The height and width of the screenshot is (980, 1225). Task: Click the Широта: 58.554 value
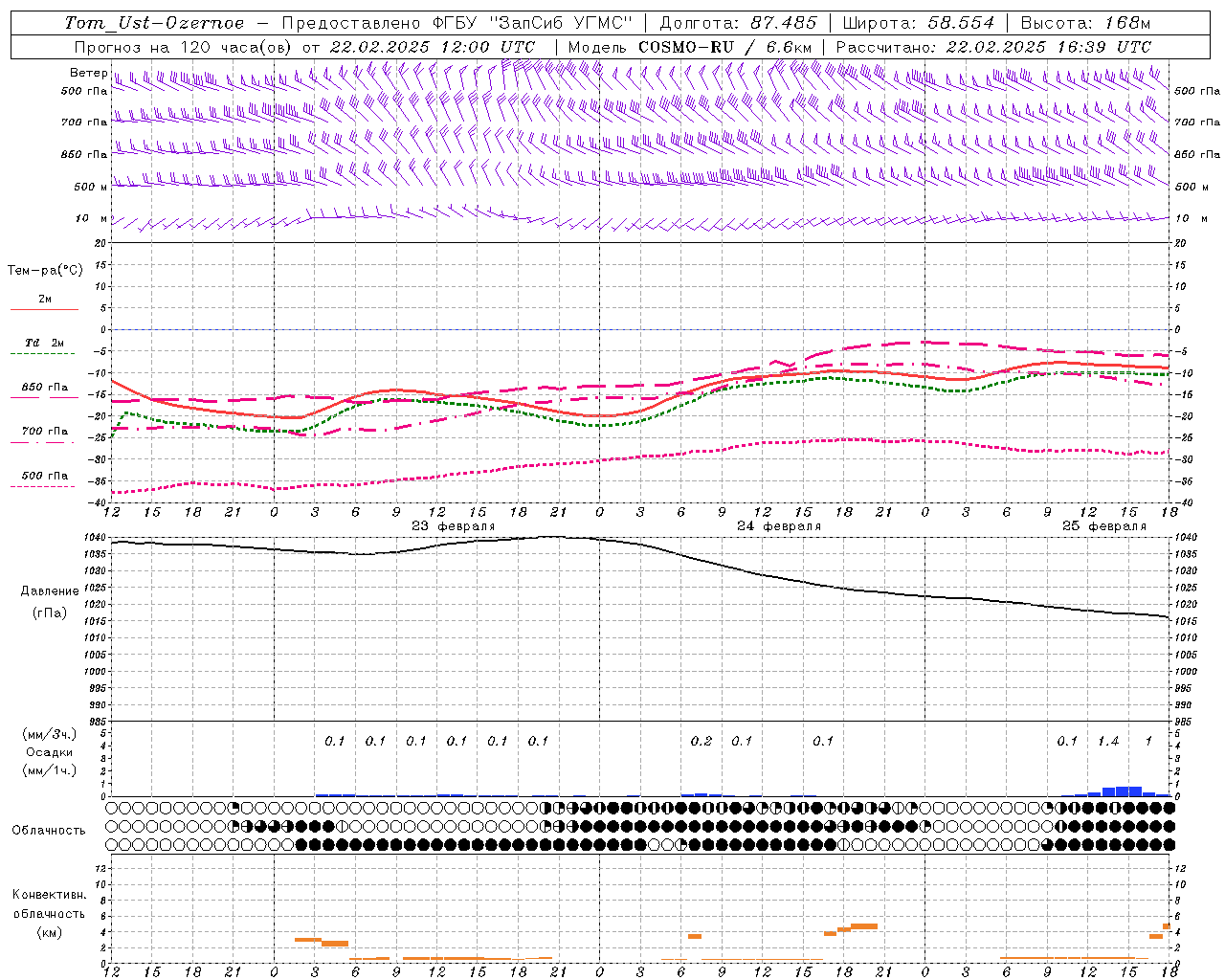coord(919,23)
